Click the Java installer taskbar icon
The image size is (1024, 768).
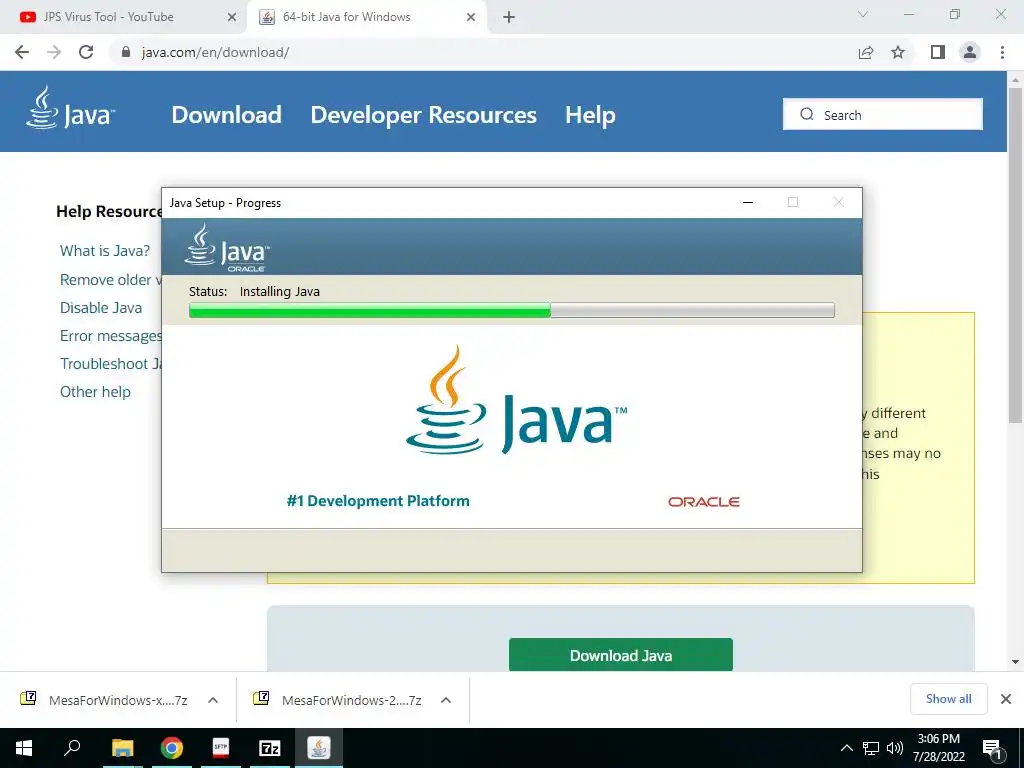319,748
